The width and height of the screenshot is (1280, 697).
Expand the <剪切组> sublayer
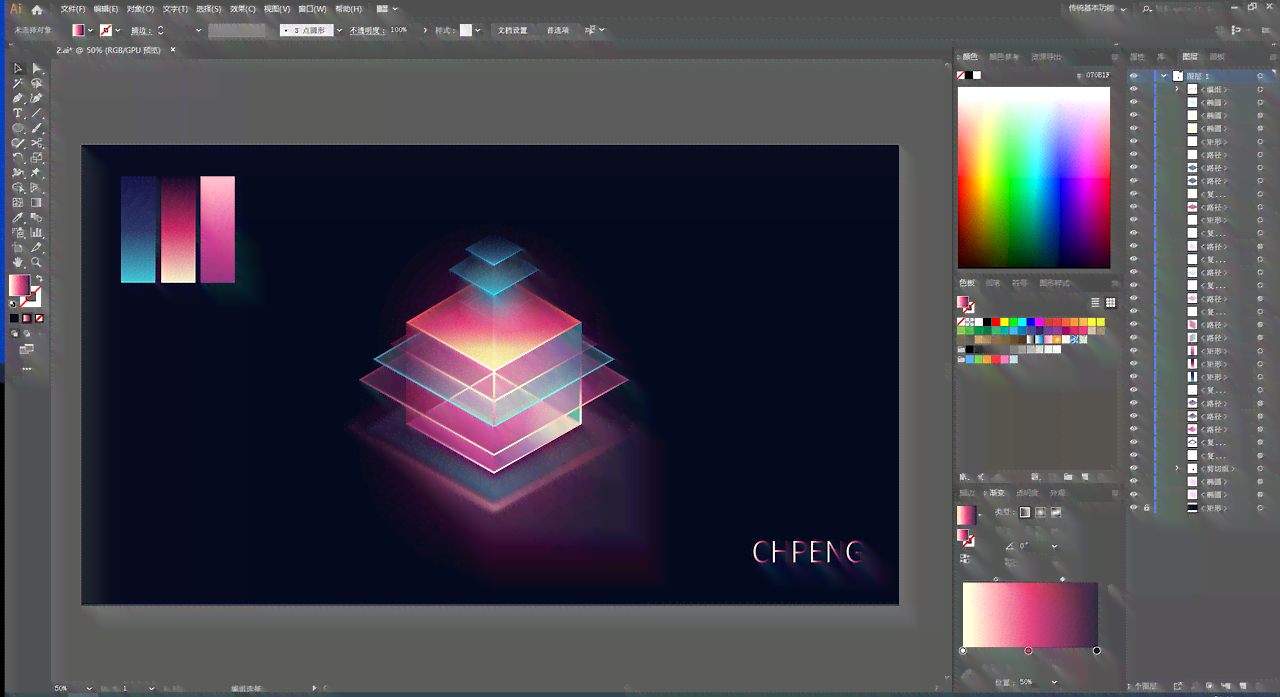coord(1177,468)
